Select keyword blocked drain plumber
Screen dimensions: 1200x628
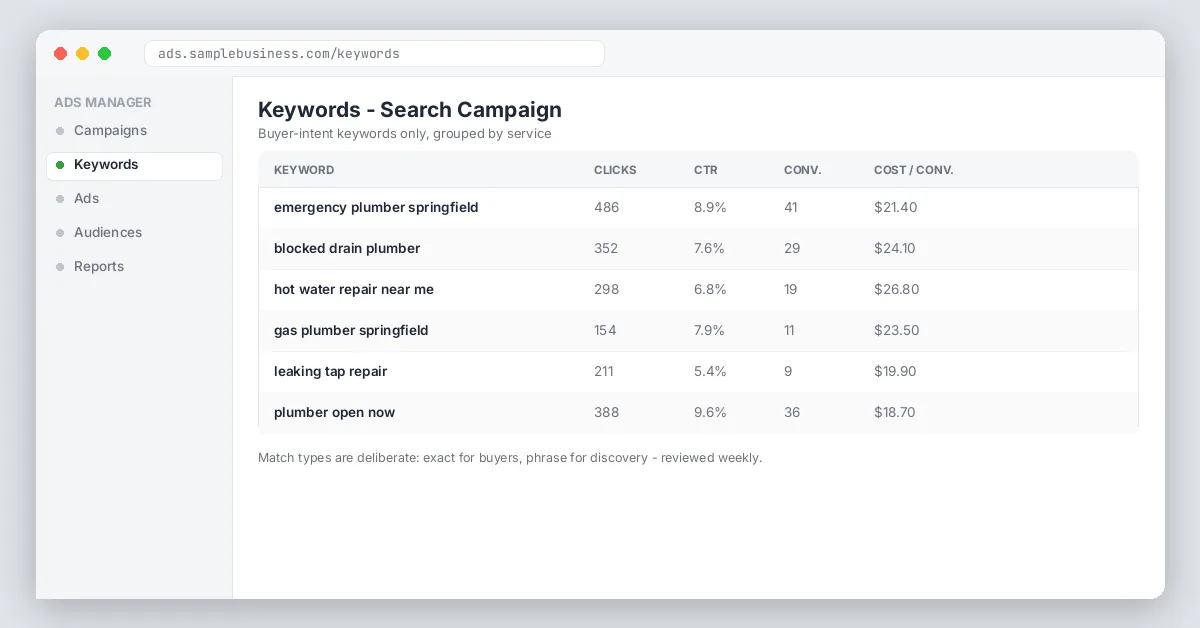click(347, 249)
